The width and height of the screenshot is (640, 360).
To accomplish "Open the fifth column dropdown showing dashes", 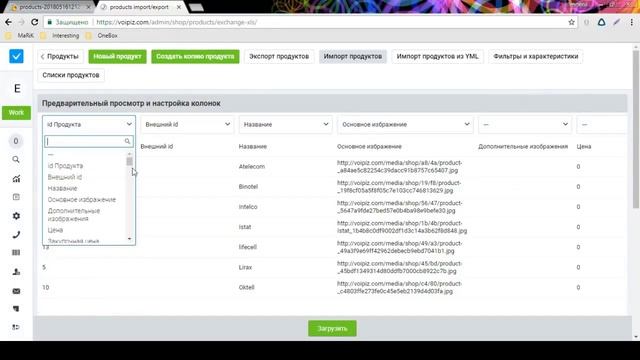I will click(x=525, y=124).
